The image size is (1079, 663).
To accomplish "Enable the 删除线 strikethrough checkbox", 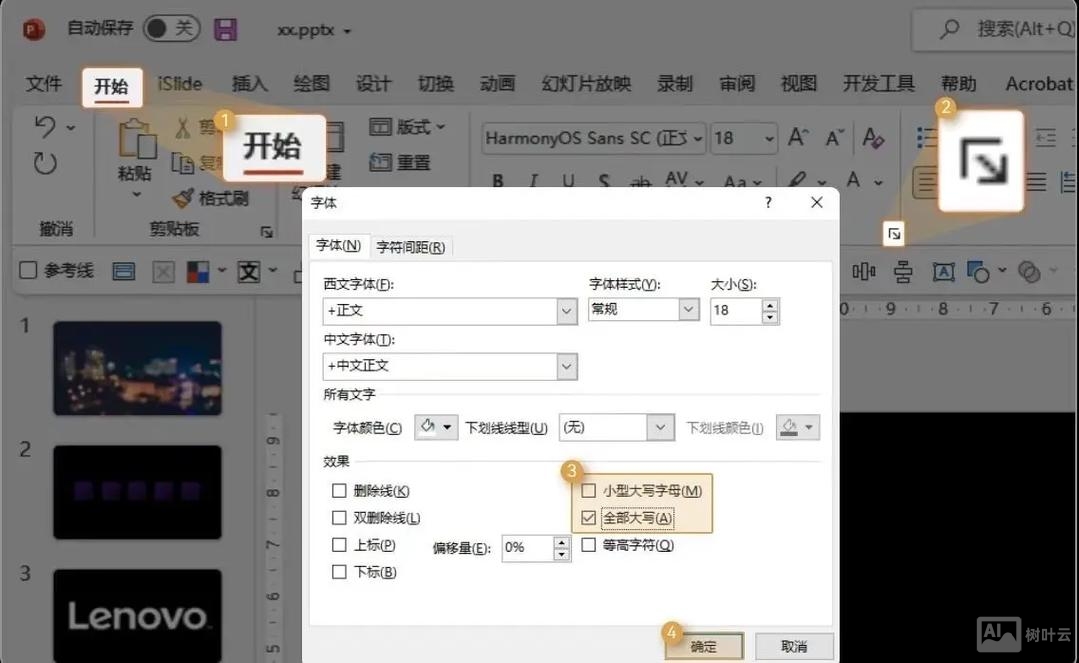I will 338,489.
